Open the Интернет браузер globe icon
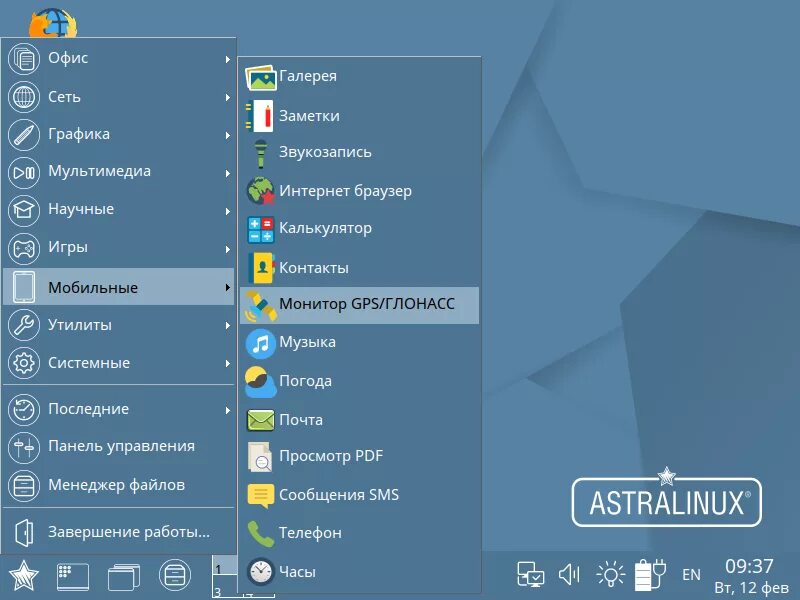The image size is (800, 600). point(261,190)
